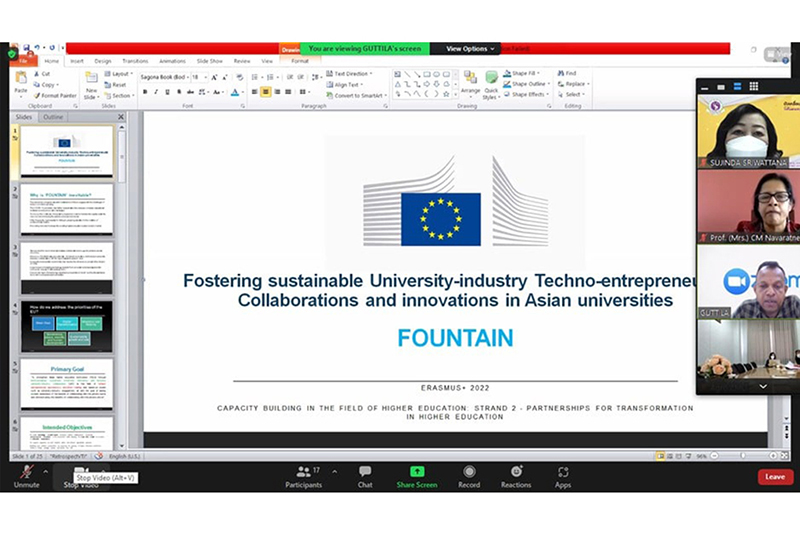Image resolution: width=800 pixels, height=534 pixels.
Task: Click Reset slide button
Action: click(x=115, y=85)
